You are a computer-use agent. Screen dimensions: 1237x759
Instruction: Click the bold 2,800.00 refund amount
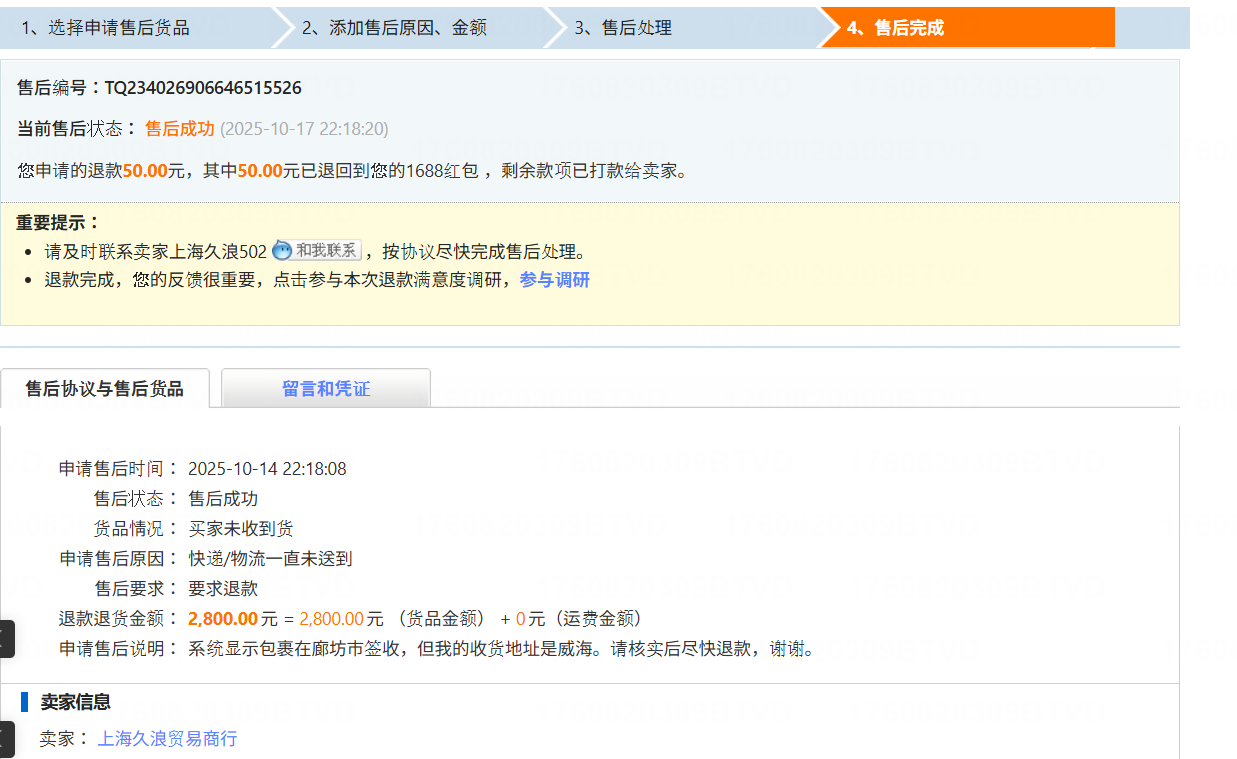coord(222,619)
